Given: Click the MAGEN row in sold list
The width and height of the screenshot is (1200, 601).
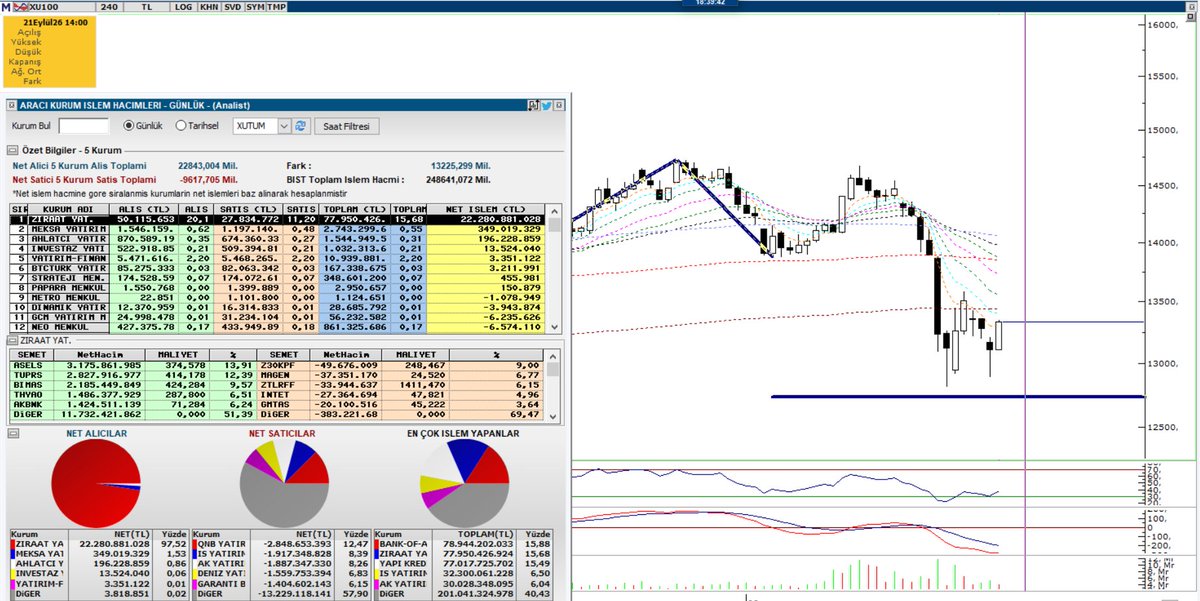Looking at the screenshot, I should (x=401, y=377).
